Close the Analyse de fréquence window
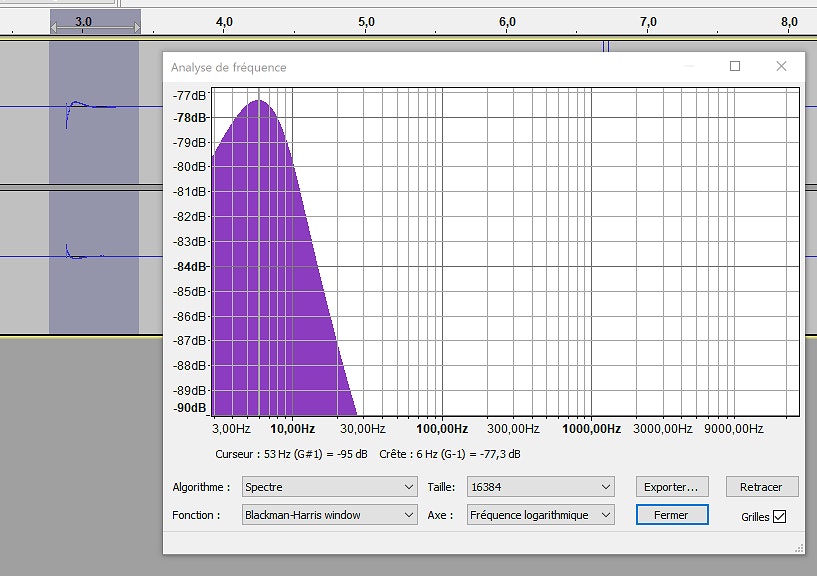 [781, 67]
